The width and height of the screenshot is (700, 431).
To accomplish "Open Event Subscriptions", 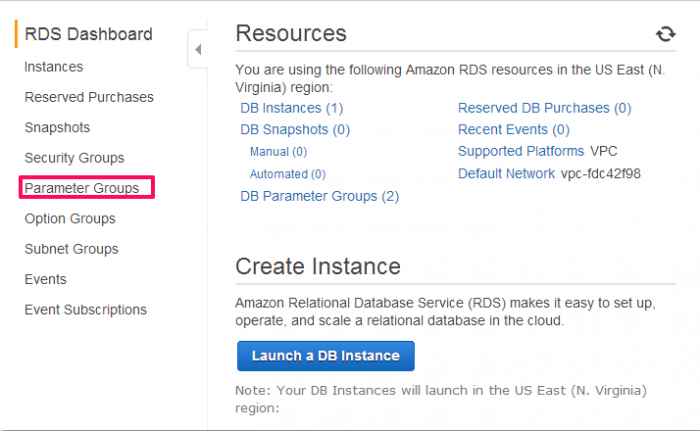I will pos(85,310).
